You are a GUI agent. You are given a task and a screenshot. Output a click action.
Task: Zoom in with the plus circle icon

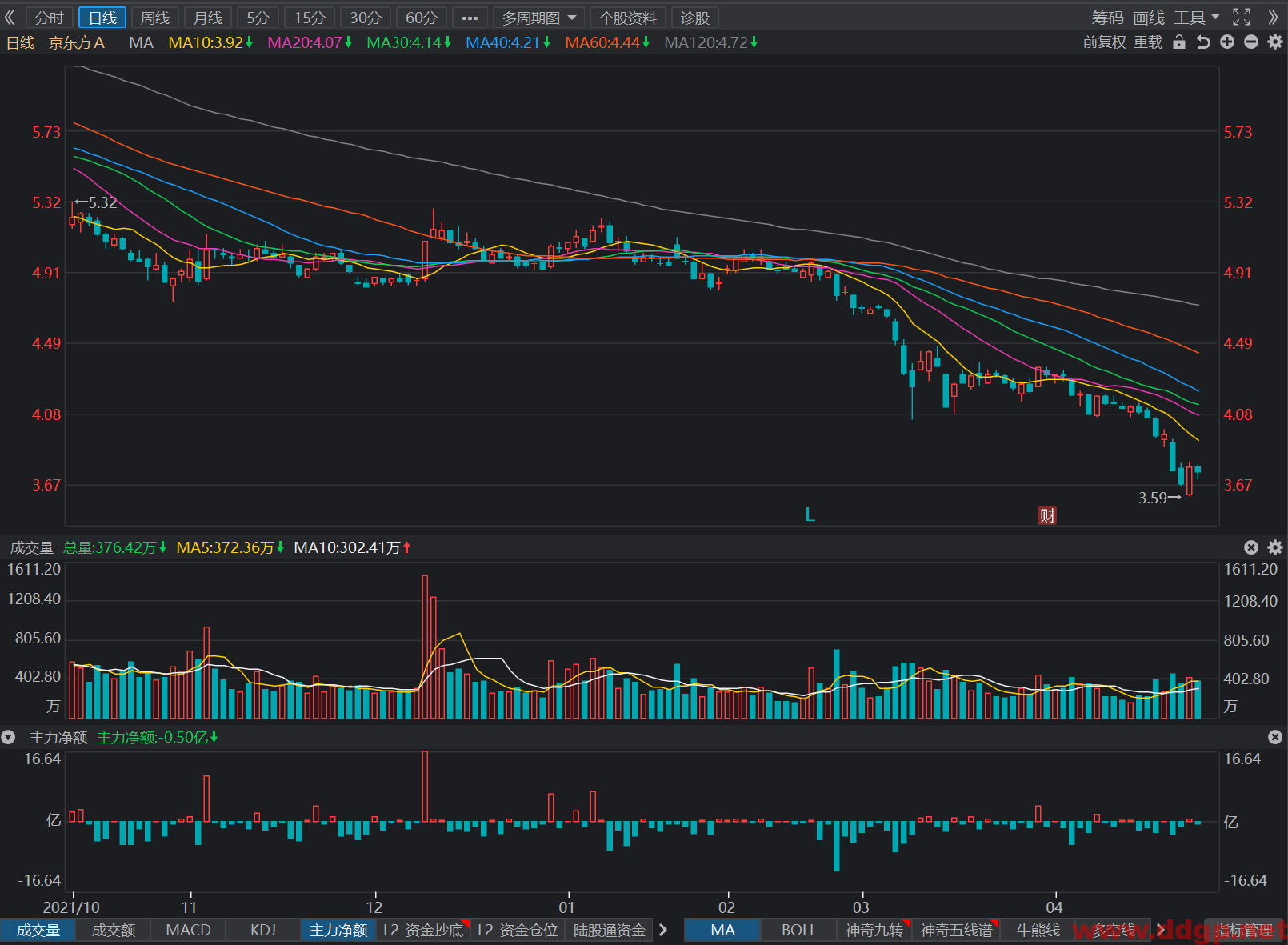pos(1227,42)
